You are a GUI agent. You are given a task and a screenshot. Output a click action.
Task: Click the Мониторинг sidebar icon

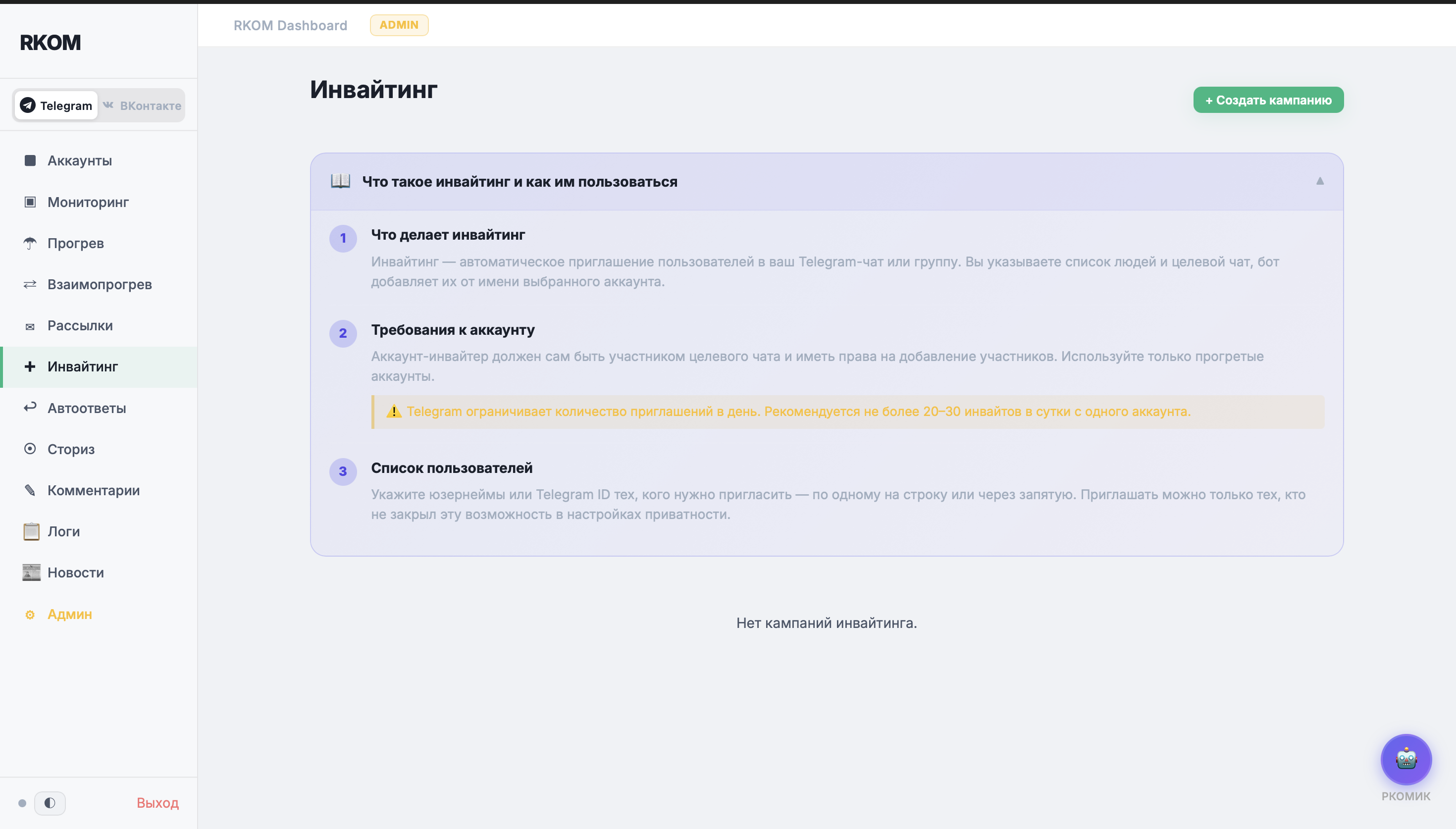[x=30, y=202]
